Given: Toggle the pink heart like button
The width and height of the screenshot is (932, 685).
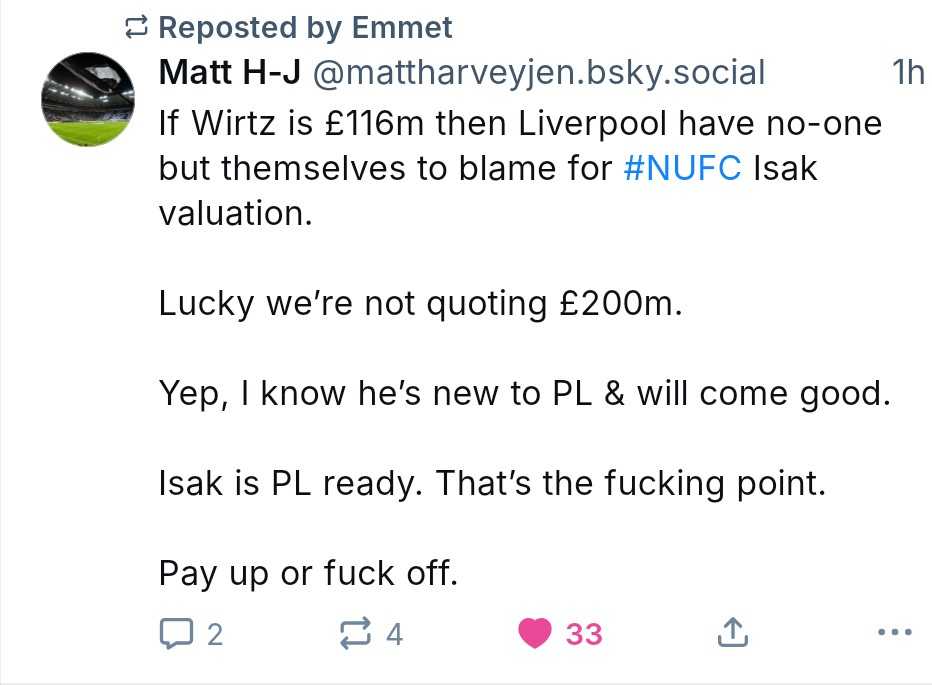Looking at the screenshot, I should coord(536,633).
